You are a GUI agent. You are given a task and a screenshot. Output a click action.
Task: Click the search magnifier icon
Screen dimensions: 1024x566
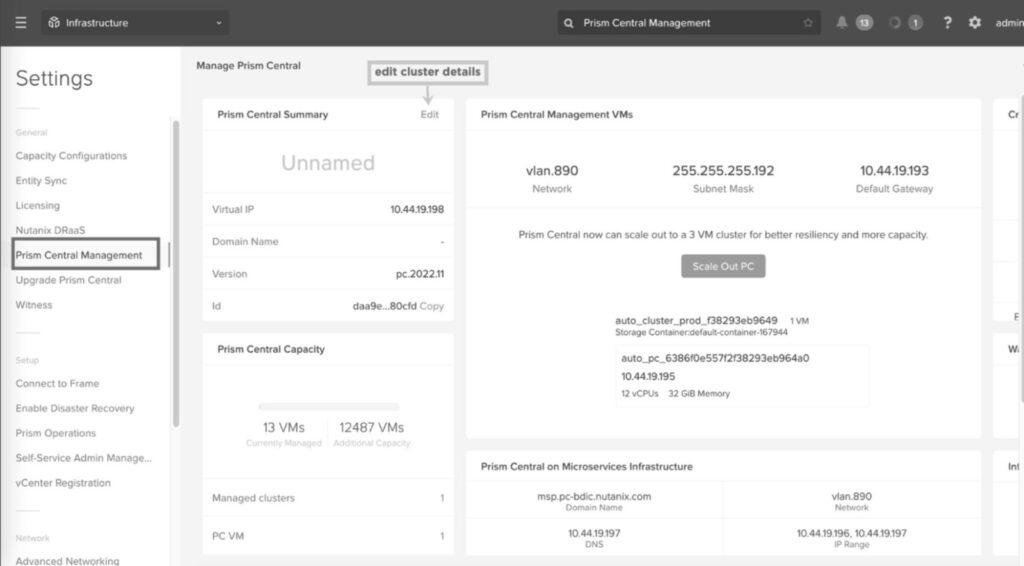pos(569,23)
